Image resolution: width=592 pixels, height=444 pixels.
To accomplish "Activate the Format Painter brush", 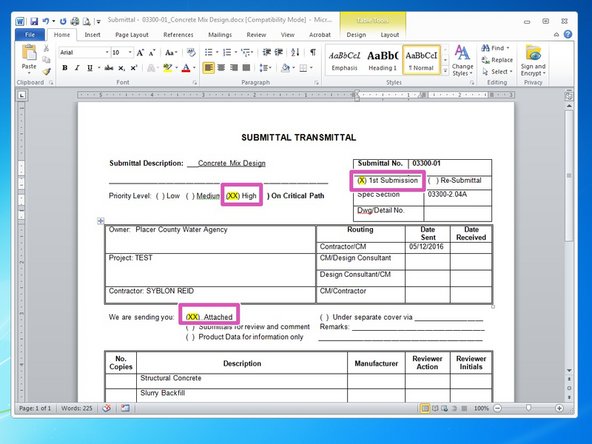I will (x=46, y=71).
